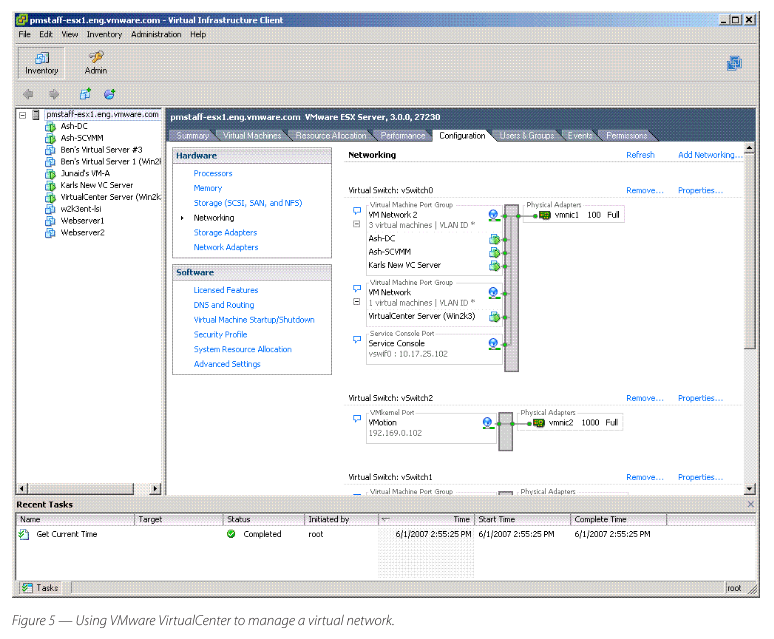Click Remove for vSwitch2

pos(645,398)
